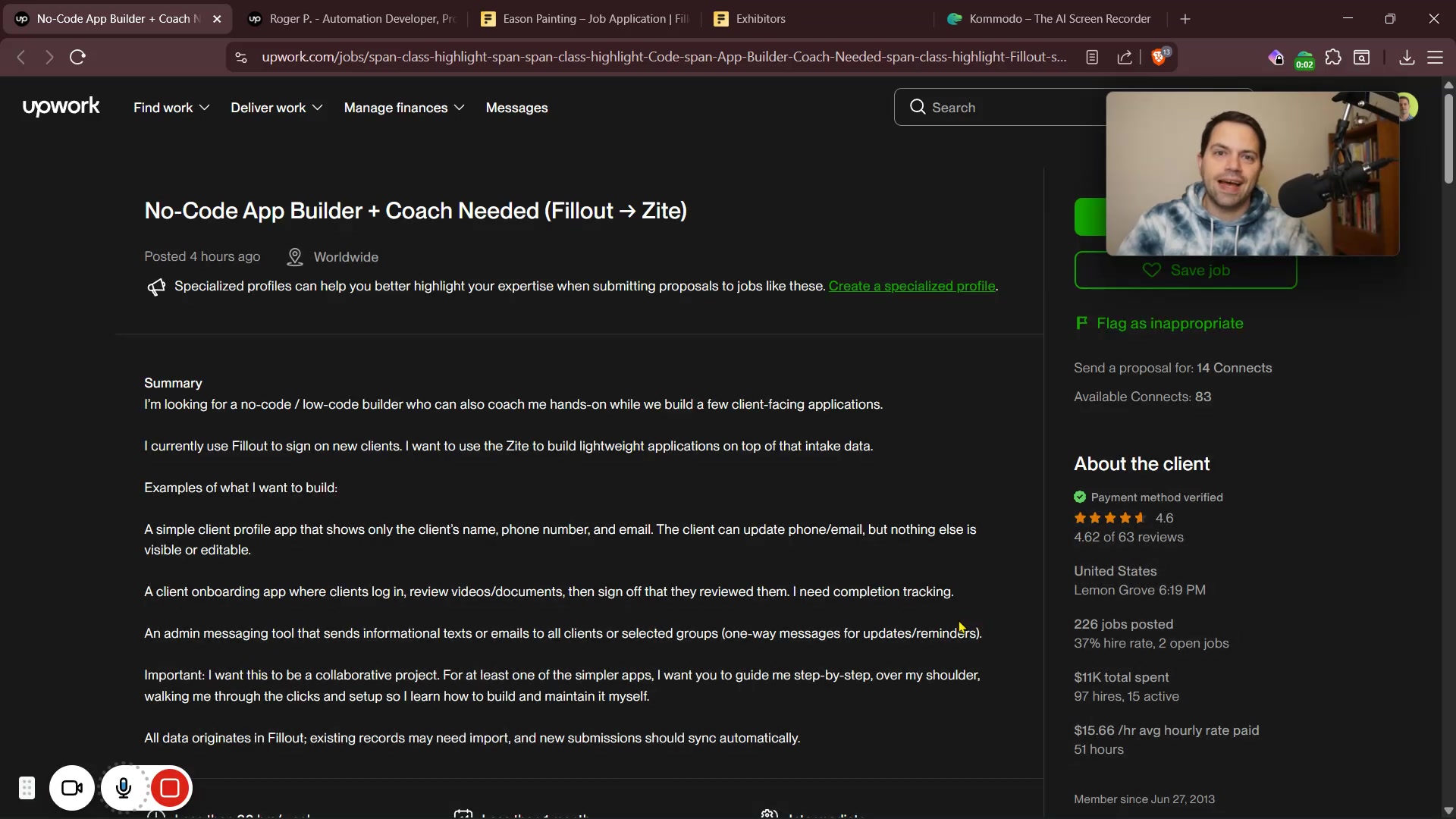Screen dimensions: 1456x819
Task: Open browser hamburger menu
Action: pos(1436,57)
